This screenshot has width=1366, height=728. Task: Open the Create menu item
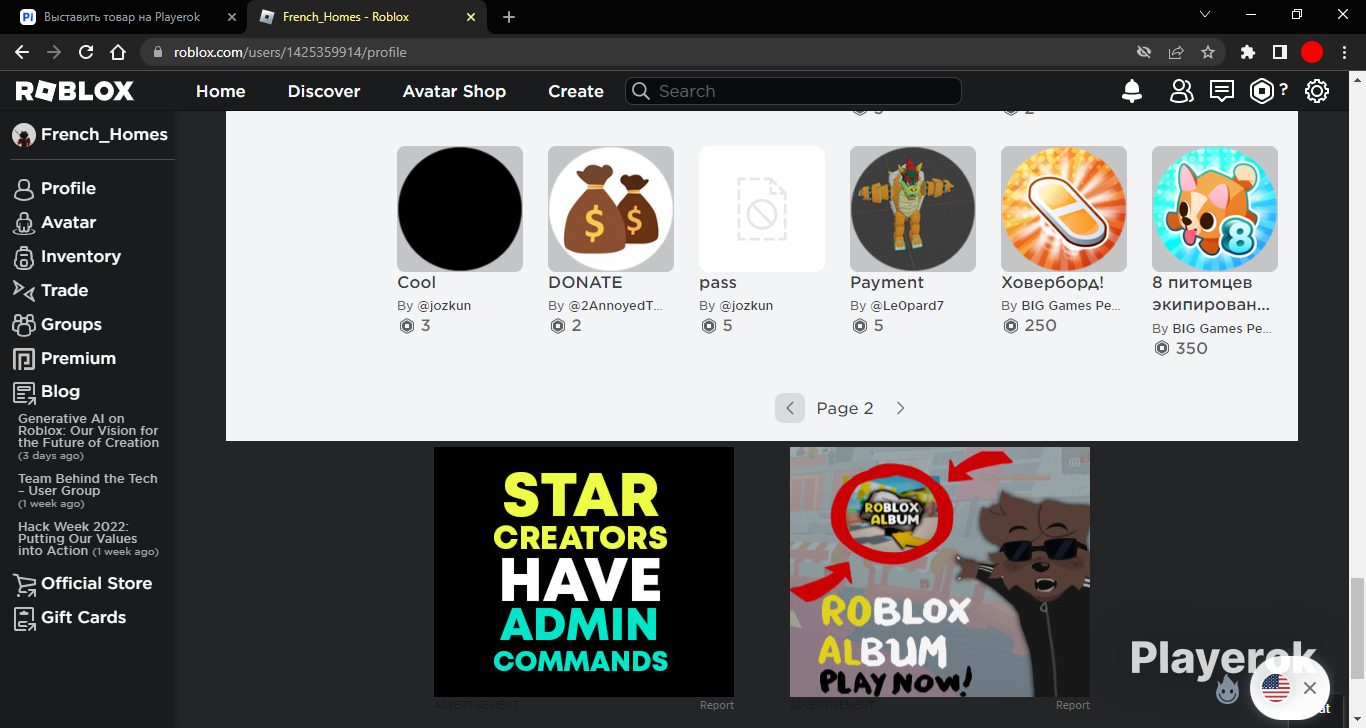(576, 91)
